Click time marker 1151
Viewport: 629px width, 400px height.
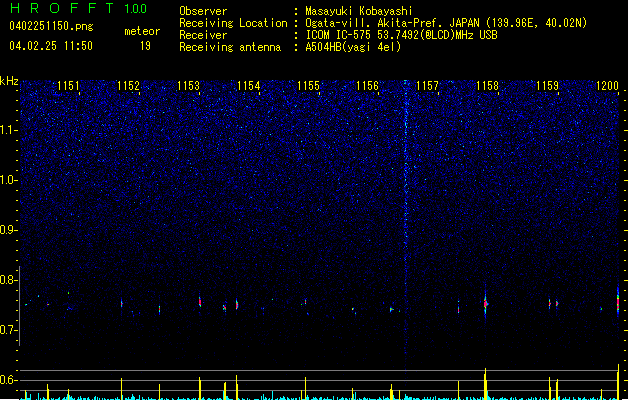click(x=68, y=85)
